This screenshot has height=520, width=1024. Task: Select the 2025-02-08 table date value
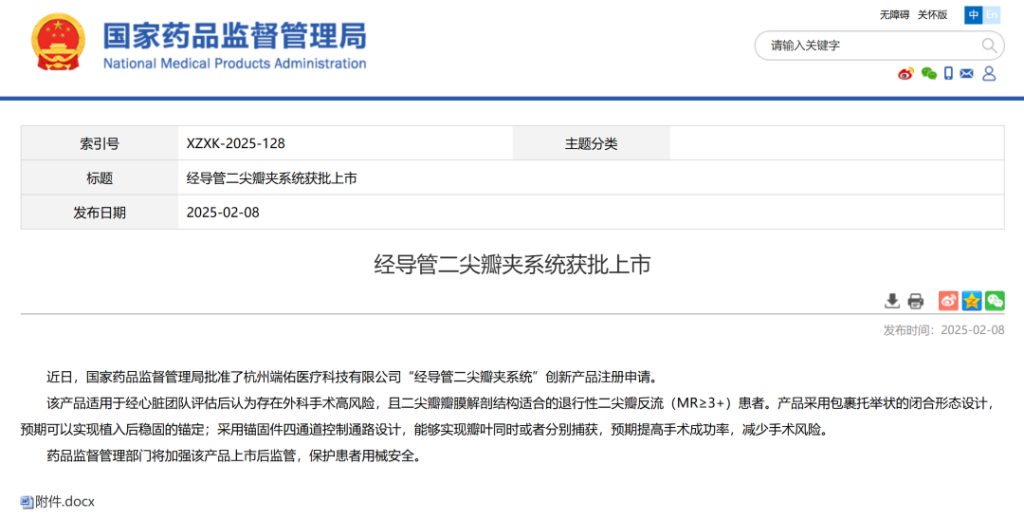pyautogui.click(x=223, y=213)
